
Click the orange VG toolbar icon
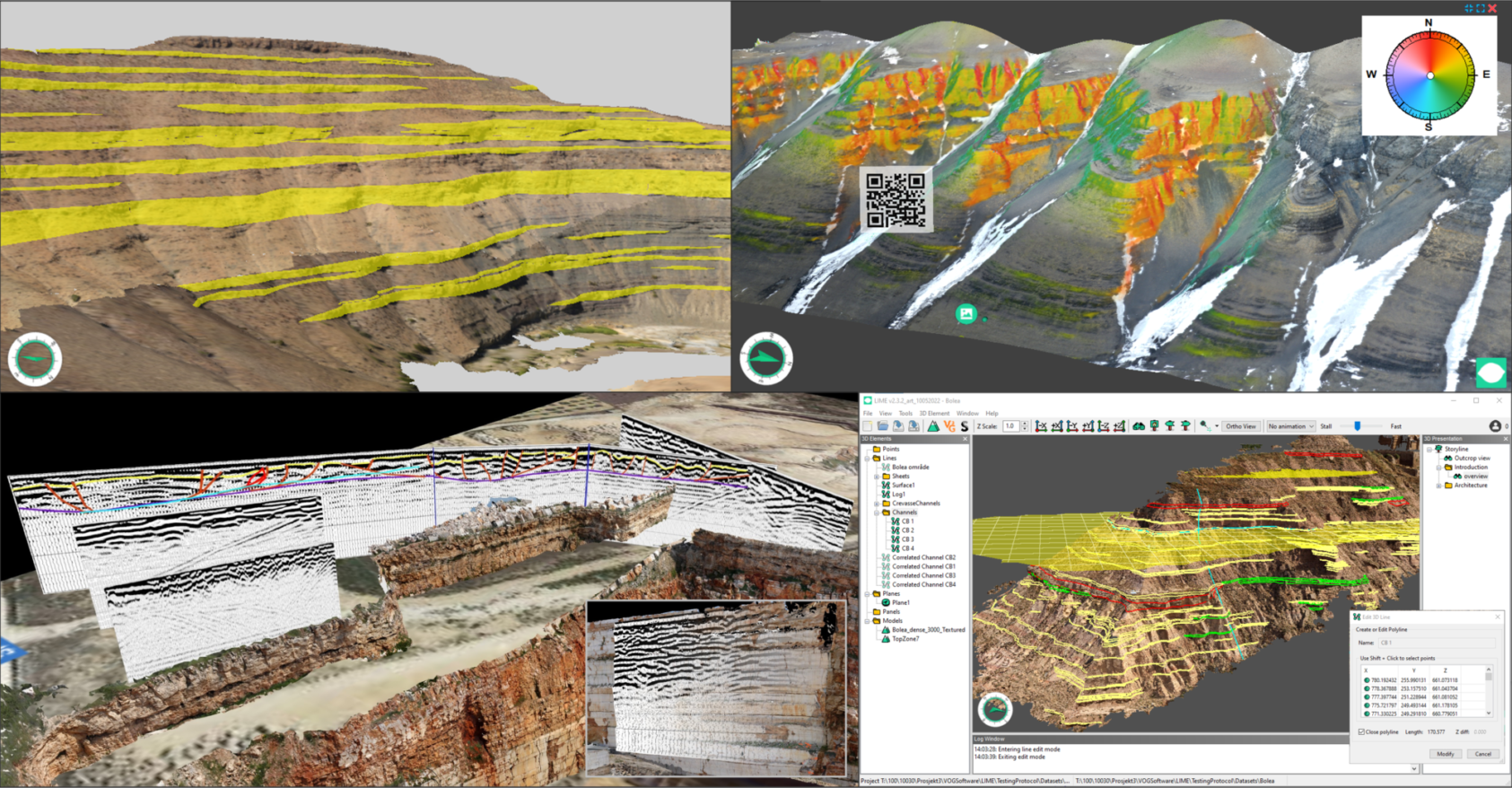949,426
